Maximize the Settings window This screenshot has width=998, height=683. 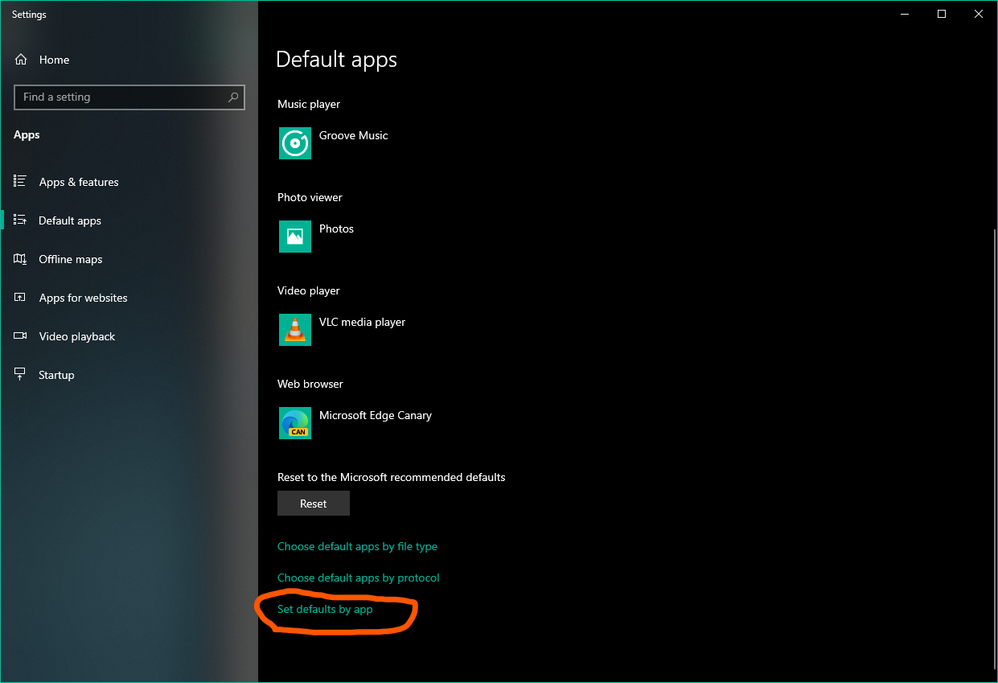tap(941, 14)
